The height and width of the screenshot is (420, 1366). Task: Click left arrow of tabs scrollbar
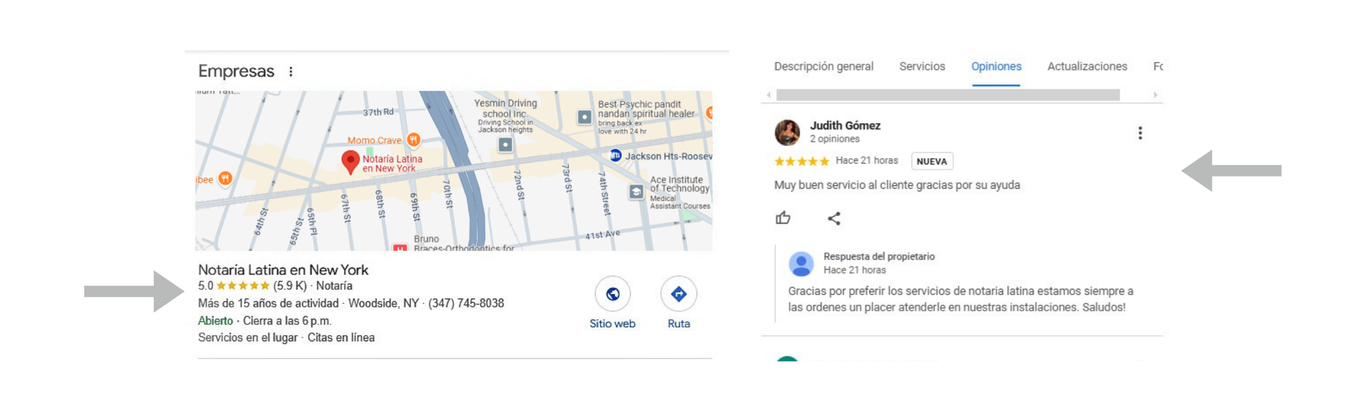(x=768, y=95)
